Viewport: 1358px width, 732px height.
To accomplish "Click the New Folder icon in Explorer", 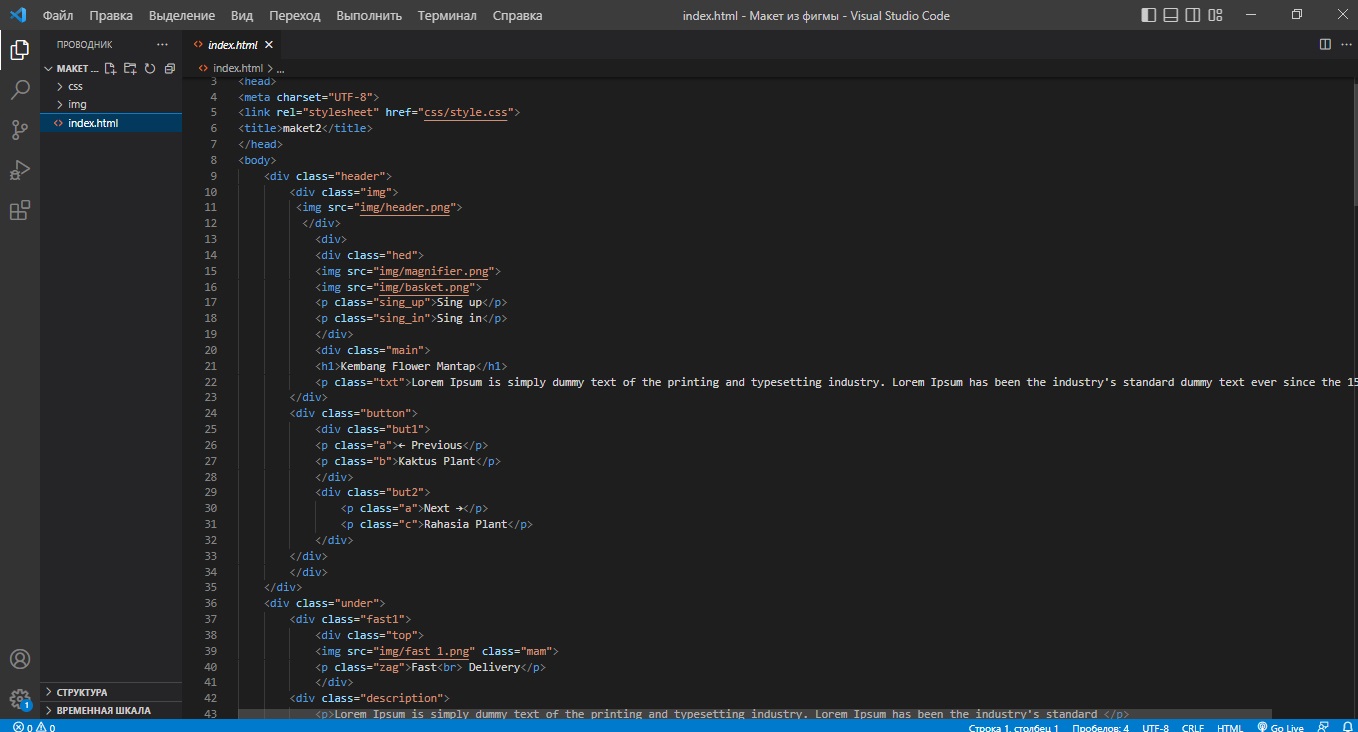I will 130,69.
